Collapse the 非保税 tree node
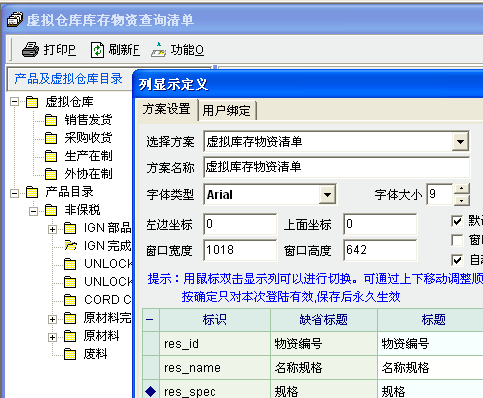 click(33, 211)
